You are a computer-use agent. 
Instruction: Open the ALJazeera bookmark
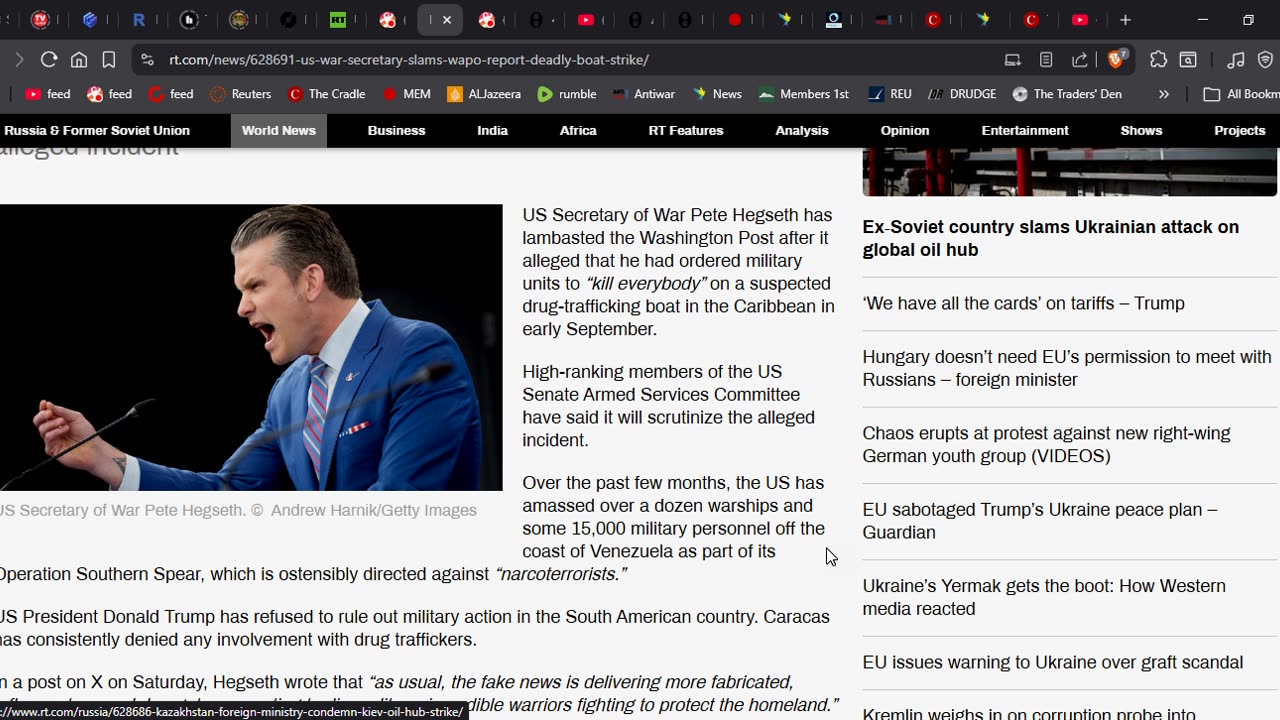(x=485, y=94)
